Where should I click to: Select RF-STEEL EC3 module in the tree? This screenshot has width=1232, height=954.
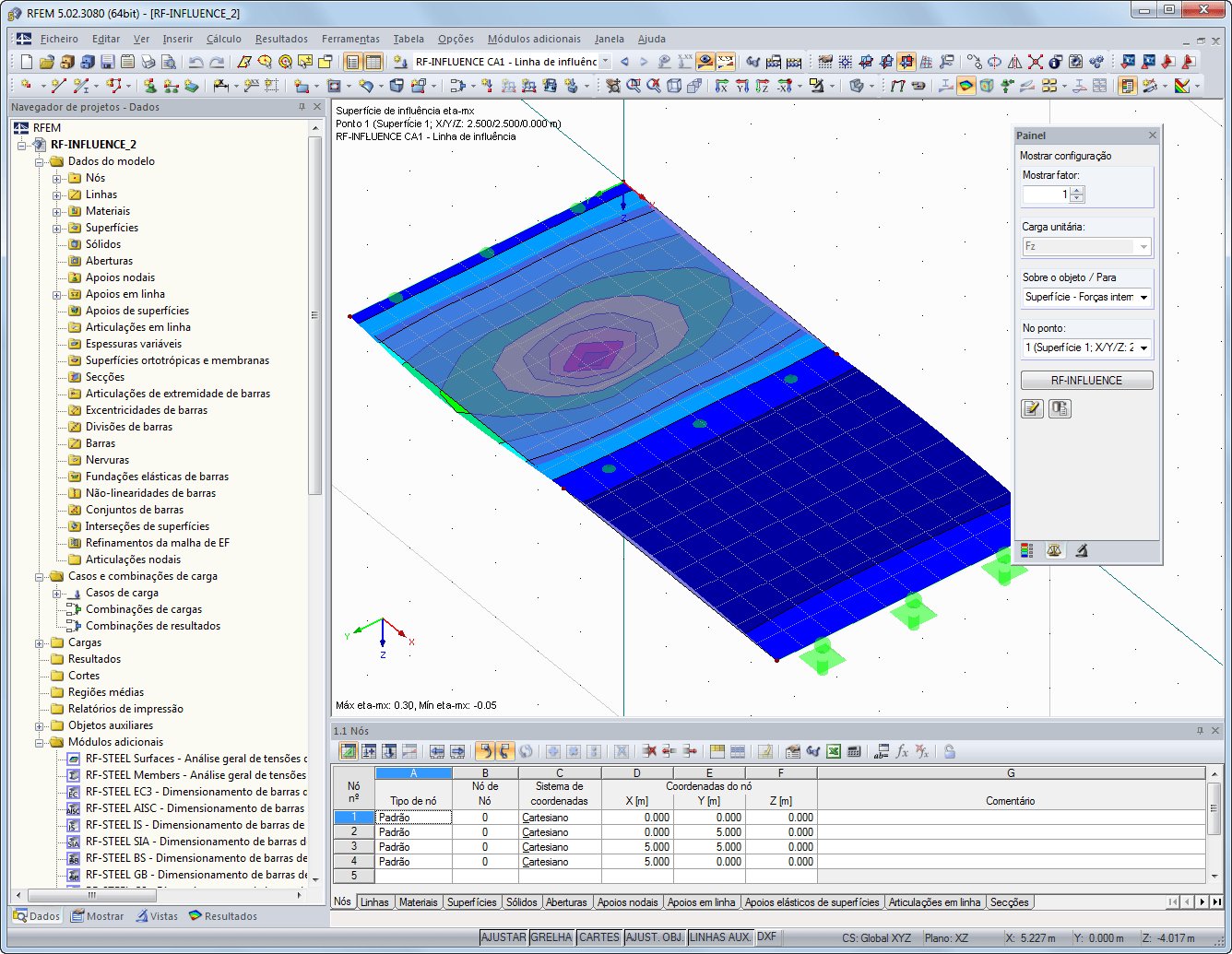[195, 792]
